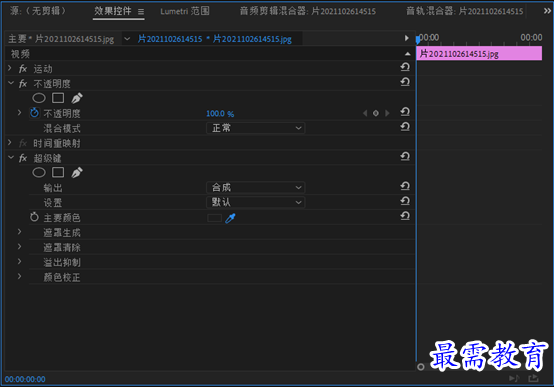Toggle the fx switch for 时间重映射
The image size is (554, 387).
[x=23, y=143]
